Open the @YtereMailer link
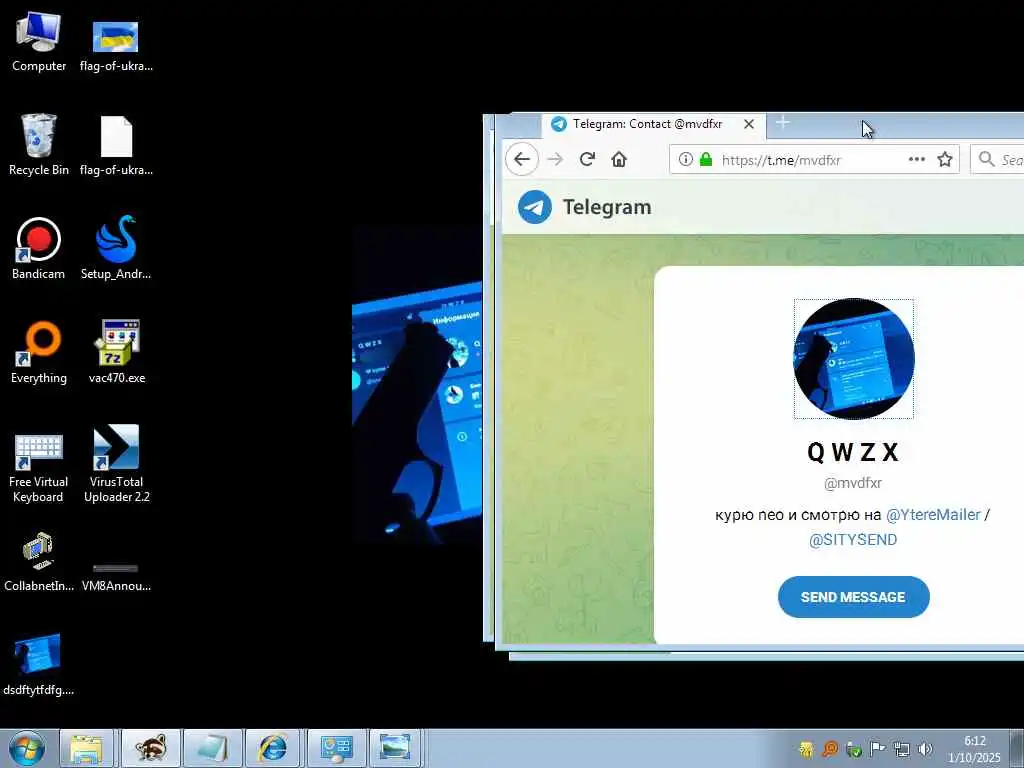This screenshot has height=768, width=1024. click(x=933, y=515)
